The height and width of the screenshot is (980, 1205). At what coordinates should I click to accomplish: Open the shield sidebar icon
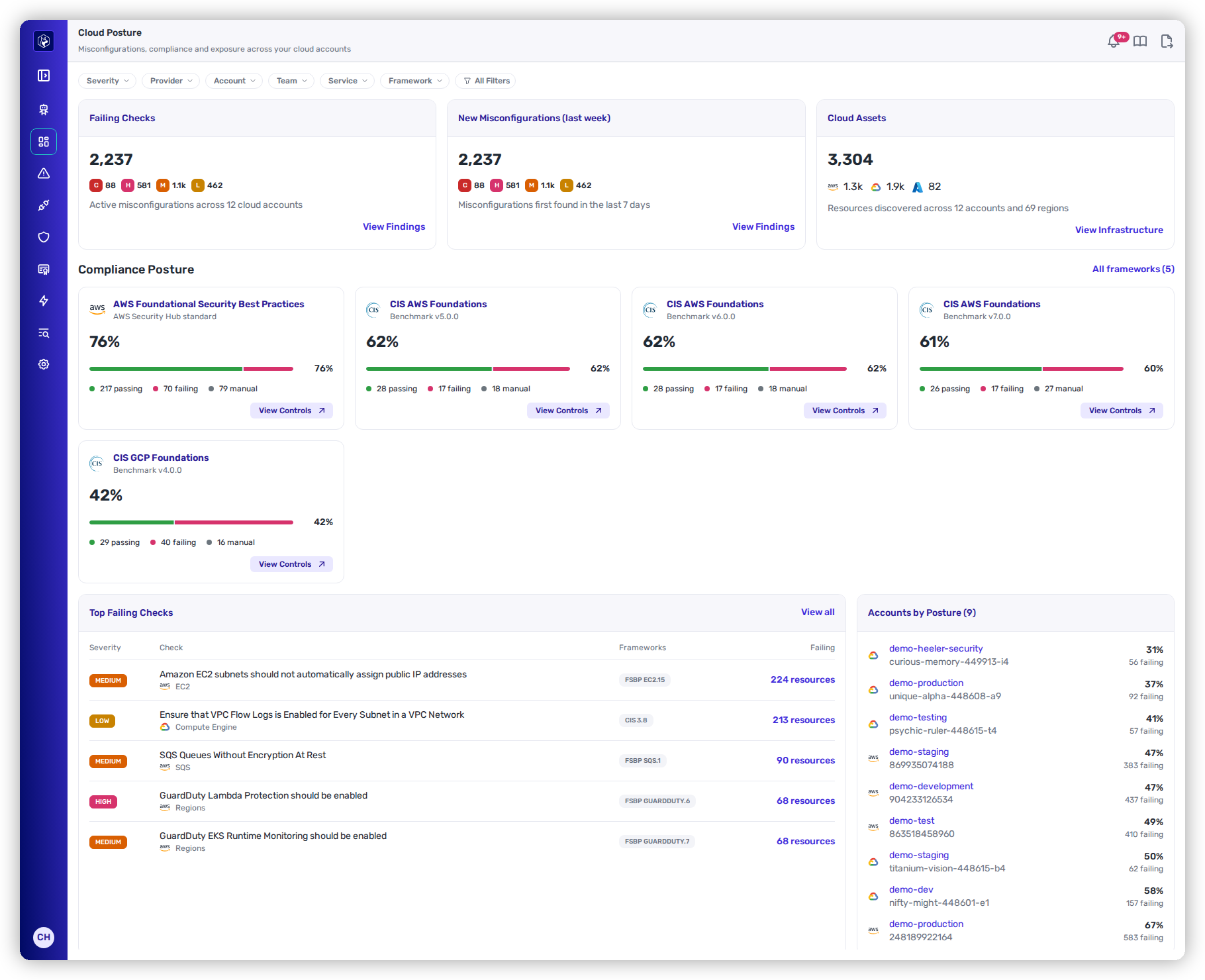click(44, 237)
